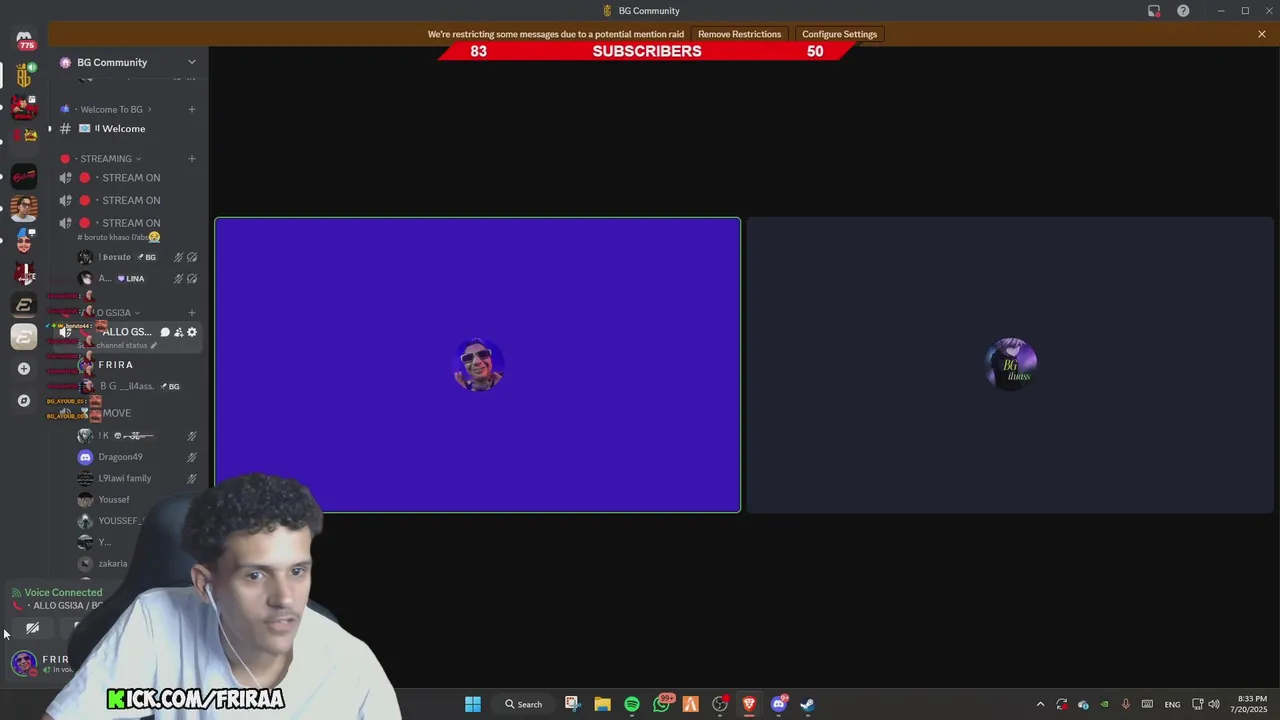The image size is (1280, 720).
Task: Click the microphone tray icon
Action: click(1126, 704)
